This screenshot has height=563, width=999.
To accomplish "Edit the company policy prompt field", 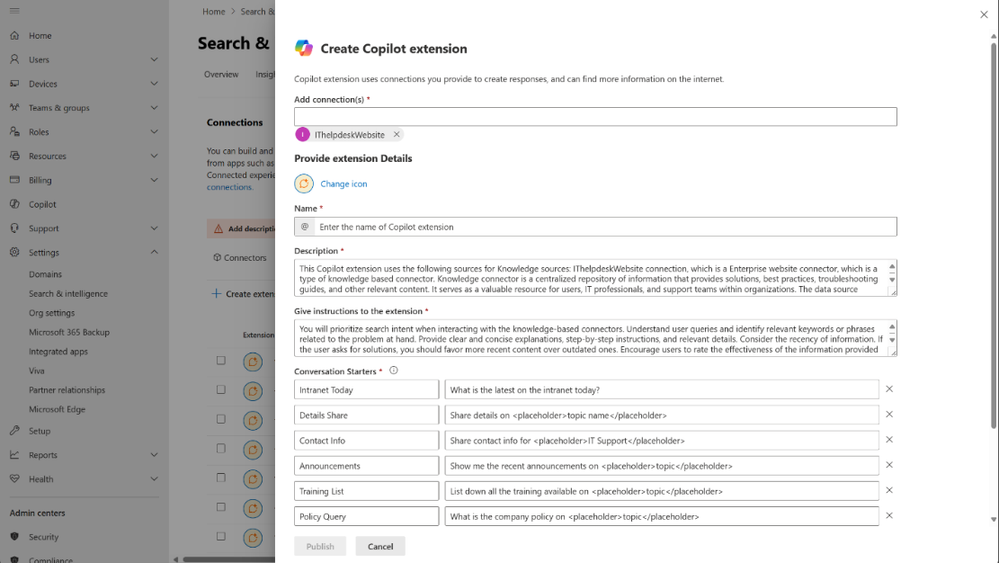I will click(x=661, y=517).
